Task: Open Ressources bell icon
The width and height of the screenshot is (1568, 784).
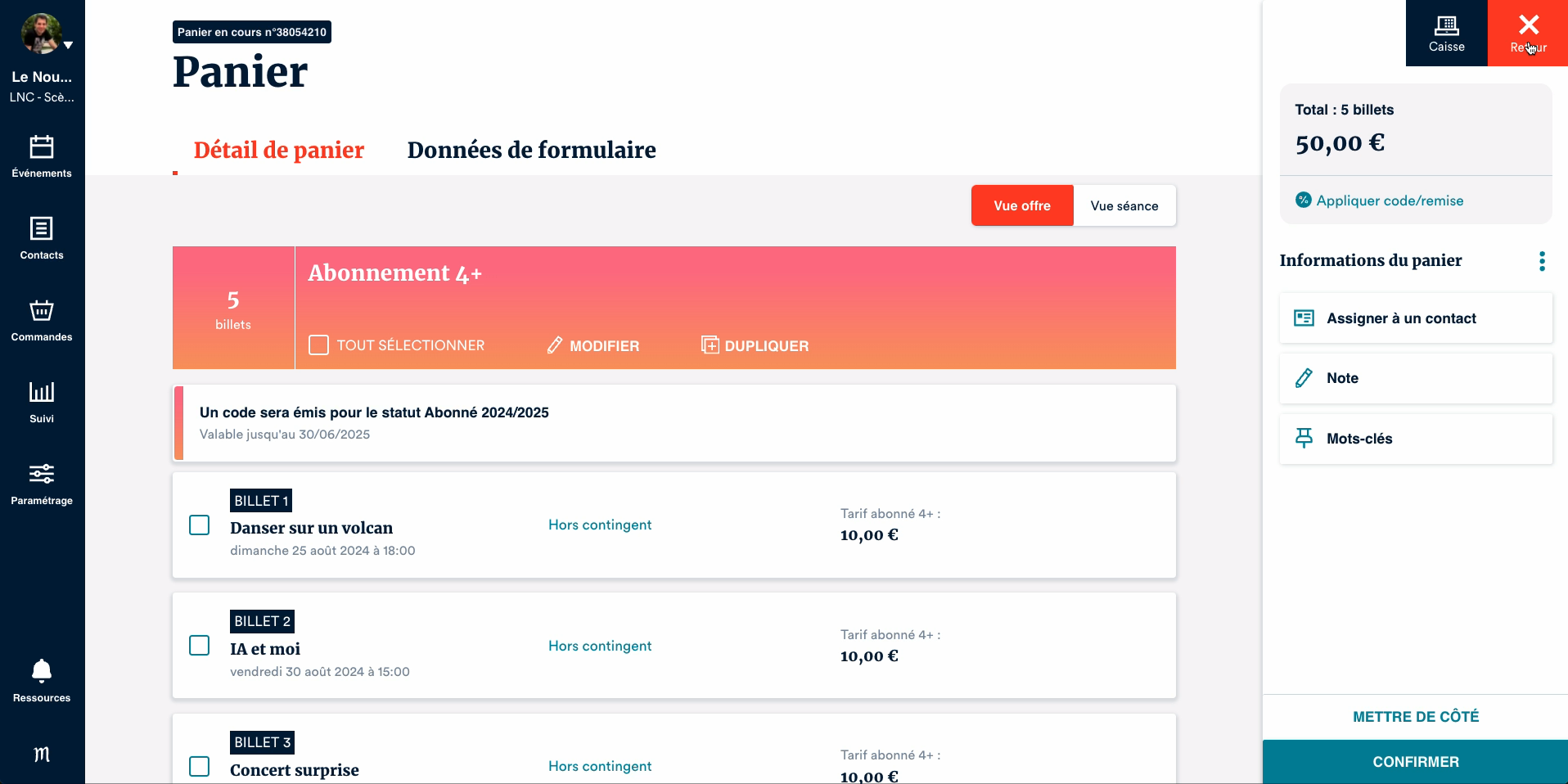Action: [x=42, y=672]
